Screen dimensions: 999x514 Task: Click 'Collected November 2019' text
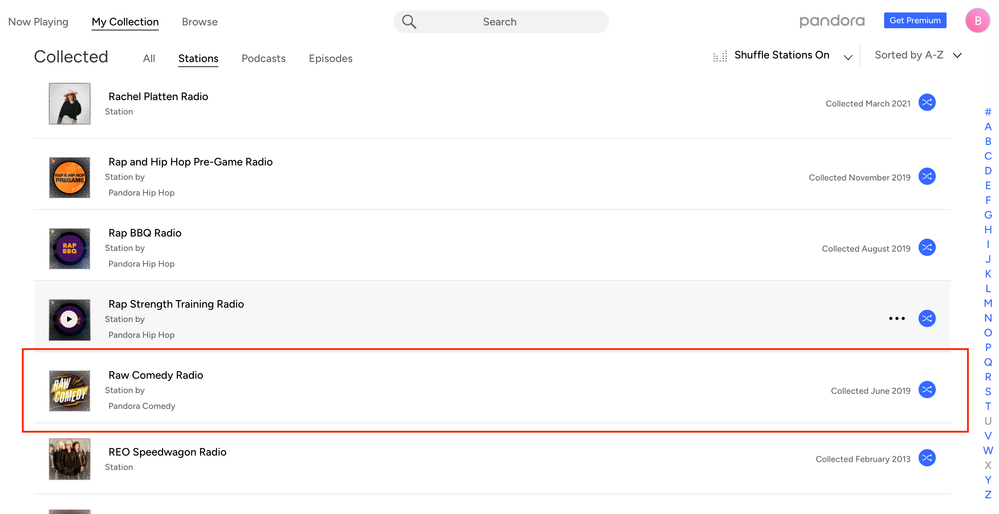pyautogui.click(x=859, y=178)
